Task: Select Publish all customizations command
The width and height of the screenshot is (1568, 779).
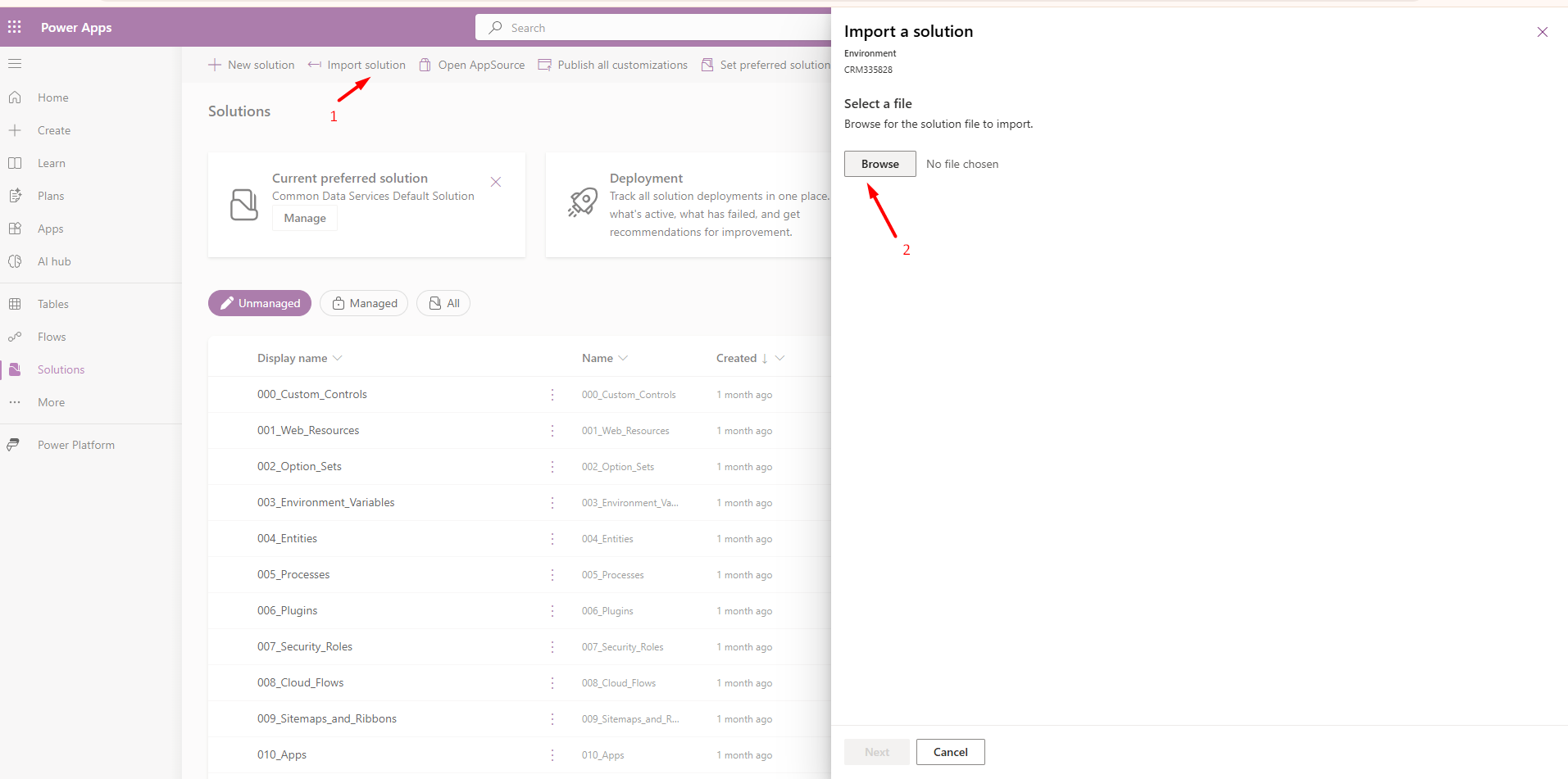Action: pyautogui.click(x=613, y=65)
